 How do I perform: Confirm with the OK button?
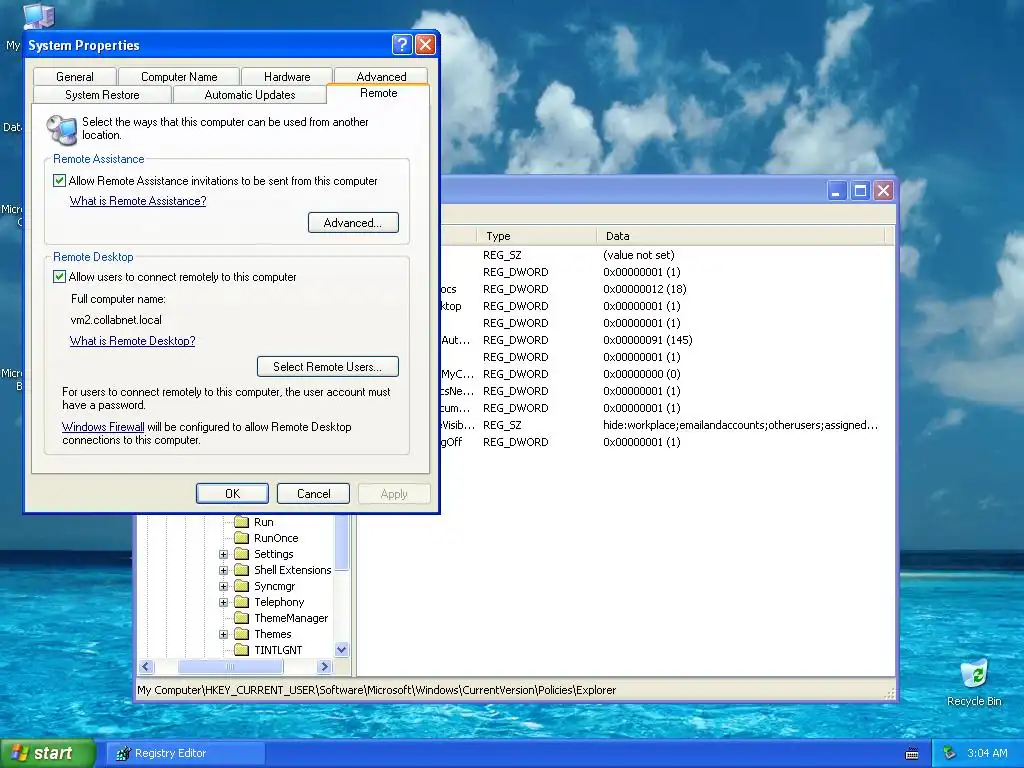tap(232, 494)
